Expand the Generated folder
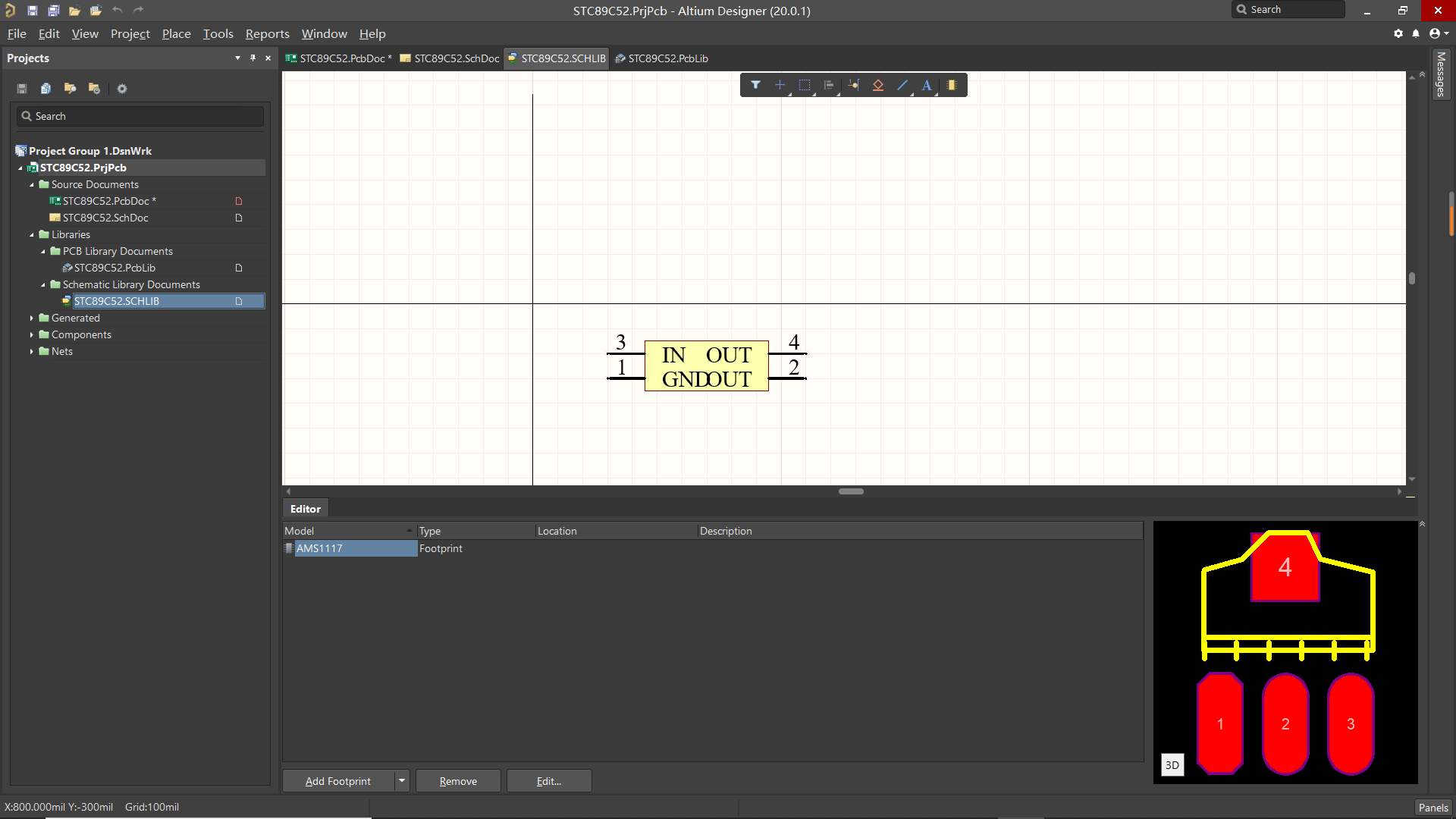The width and height of the screenshot is (1456, 819). click(32, 318)
